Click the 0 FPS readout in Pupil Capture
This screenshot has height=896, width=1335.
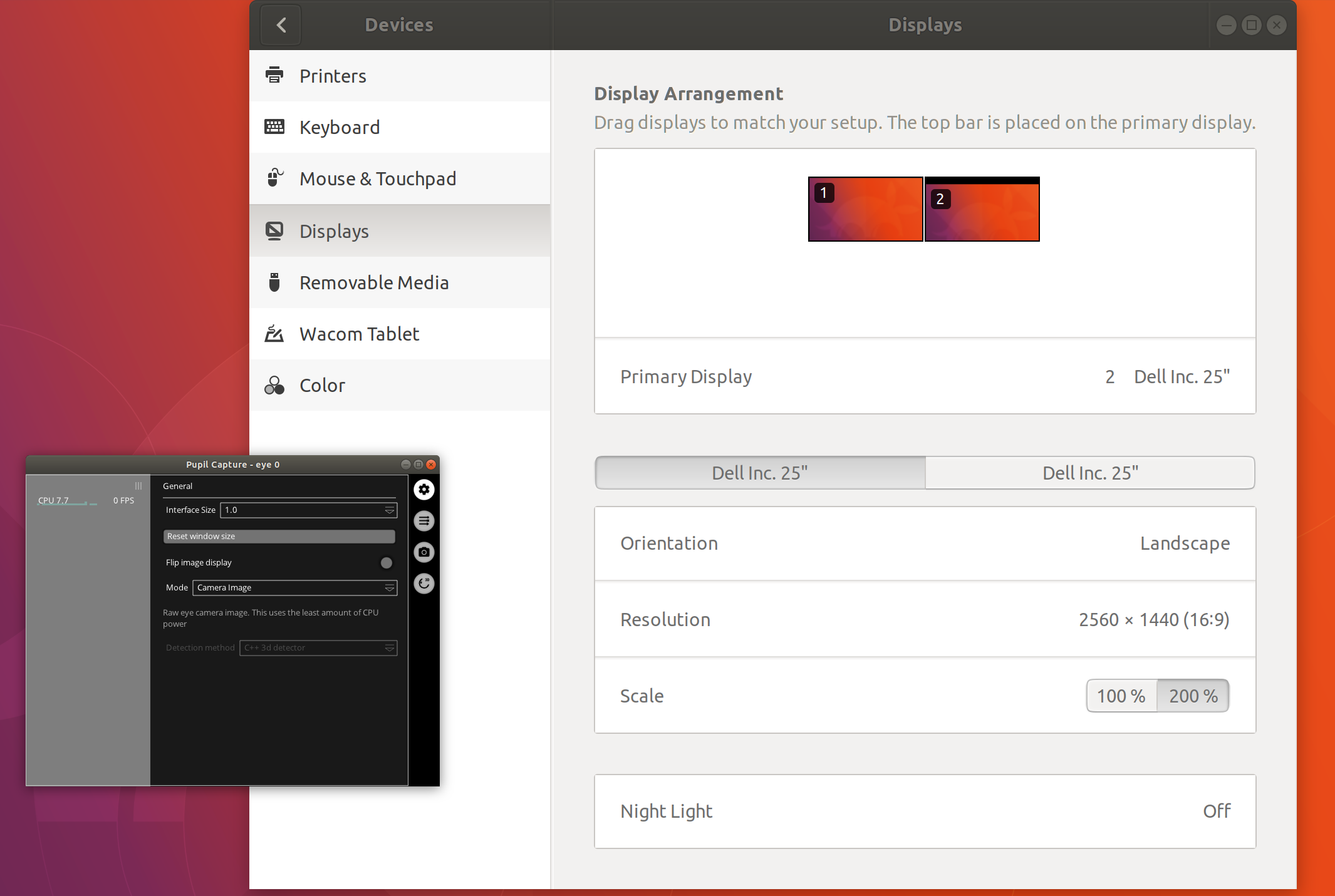(123, 500)
